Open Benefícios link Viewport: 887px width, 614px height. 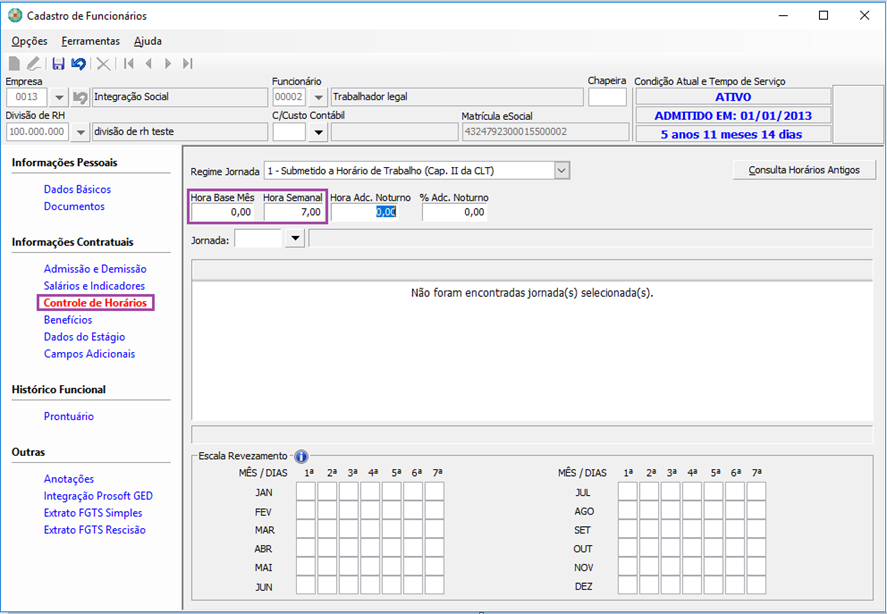click(68, 320)
